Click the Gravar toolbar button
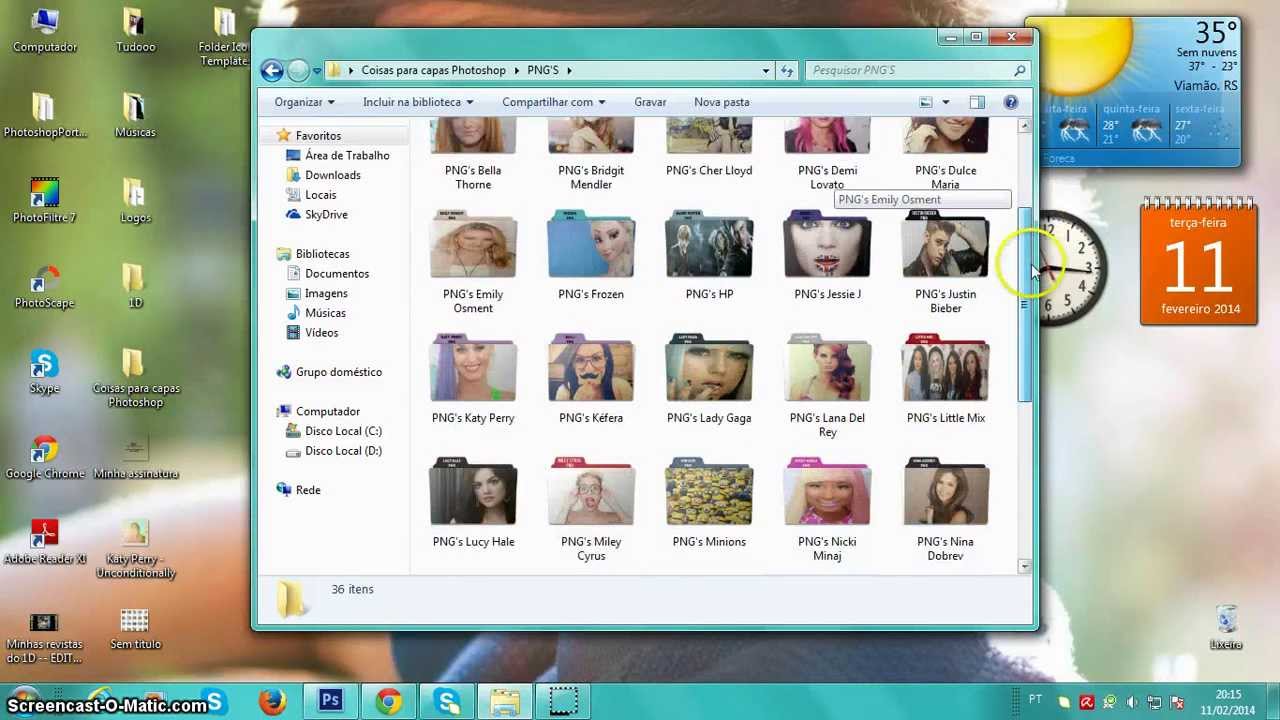This screenshot has width=1280, height=720. point(650,102)
